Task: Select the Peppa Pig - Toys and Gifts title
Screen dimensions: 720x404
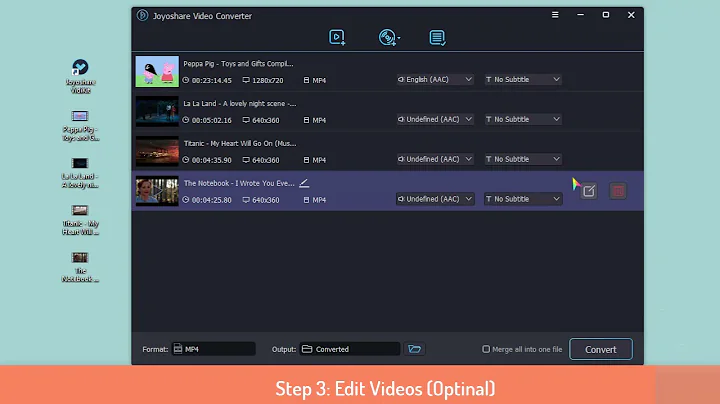Action: (x=238, y=64)
